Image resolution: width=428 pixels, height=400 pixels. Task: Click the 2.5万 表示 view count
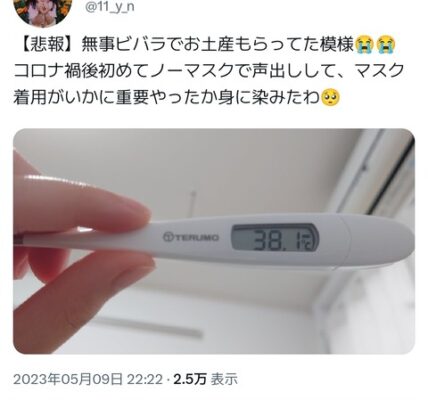(x=206, y=380)
